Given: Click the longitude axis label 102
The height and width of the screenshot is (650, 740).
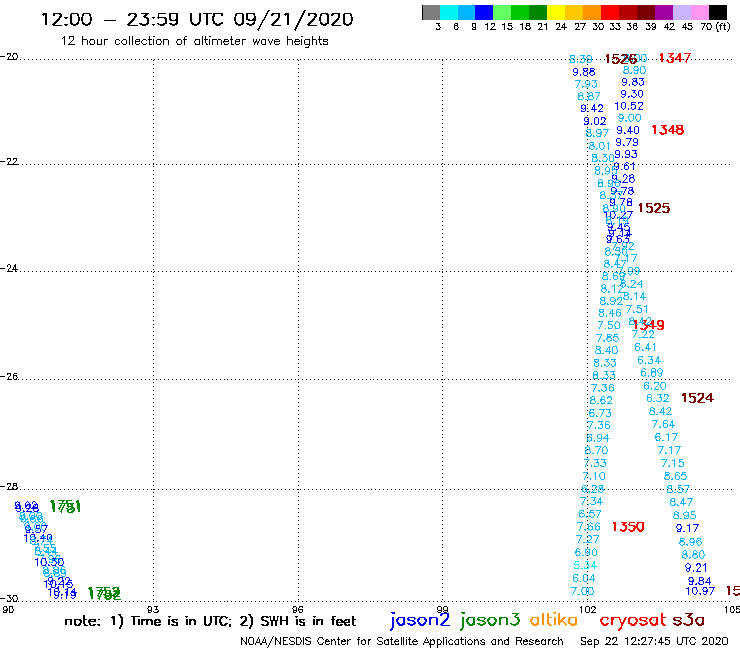Looking at the screenshot, I should click(587, 609).
